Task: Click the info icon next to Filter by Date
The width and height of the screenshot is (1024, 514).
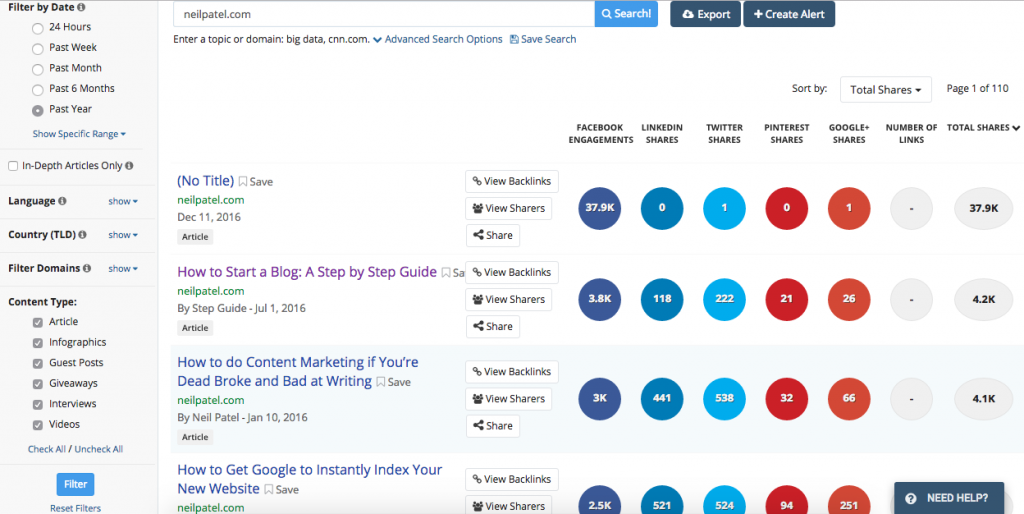Action: (81, 8)
